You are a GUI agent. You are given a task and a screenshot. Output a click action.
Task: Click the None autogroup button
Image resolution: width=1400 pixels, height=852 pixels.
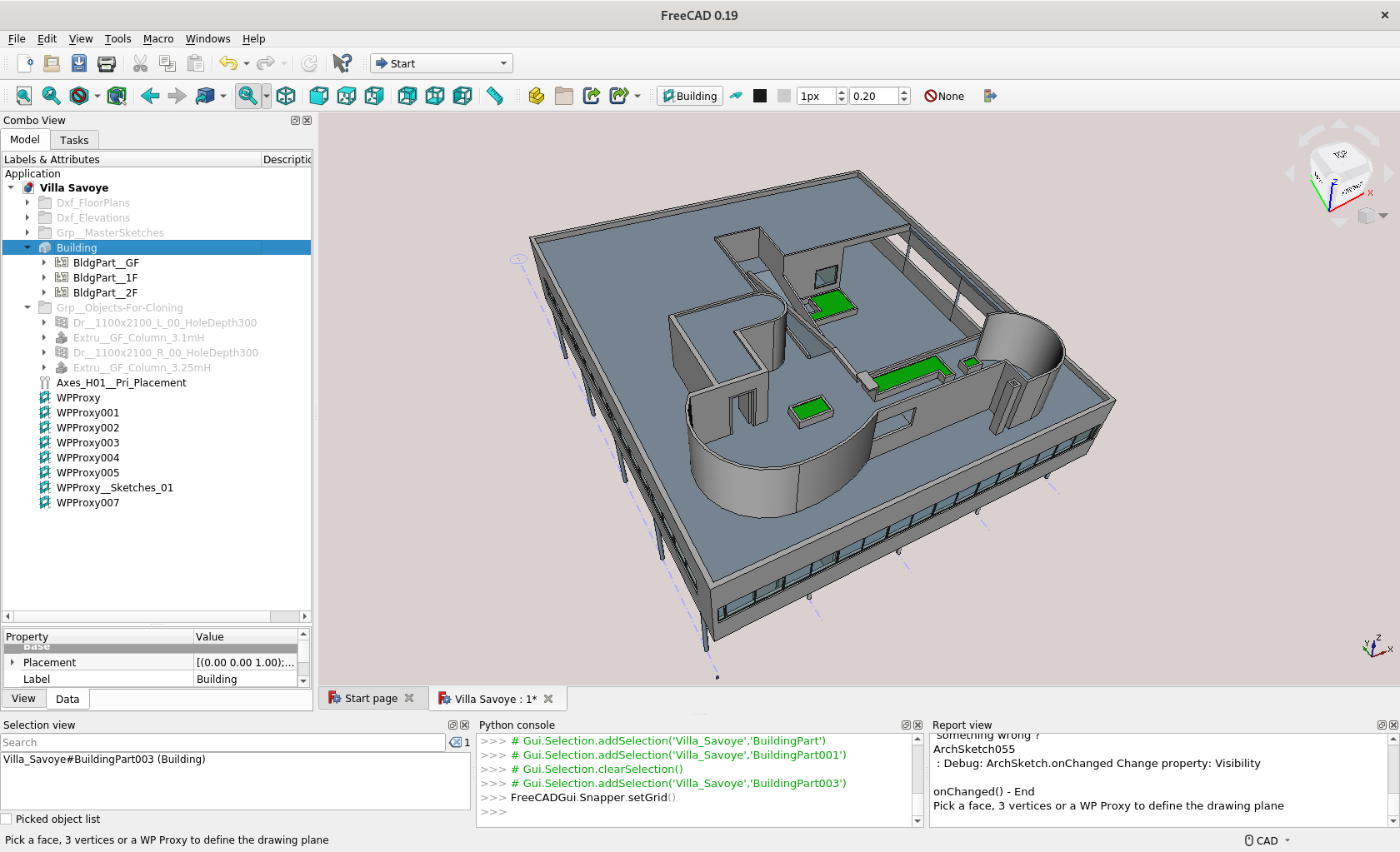coord(944,96)
